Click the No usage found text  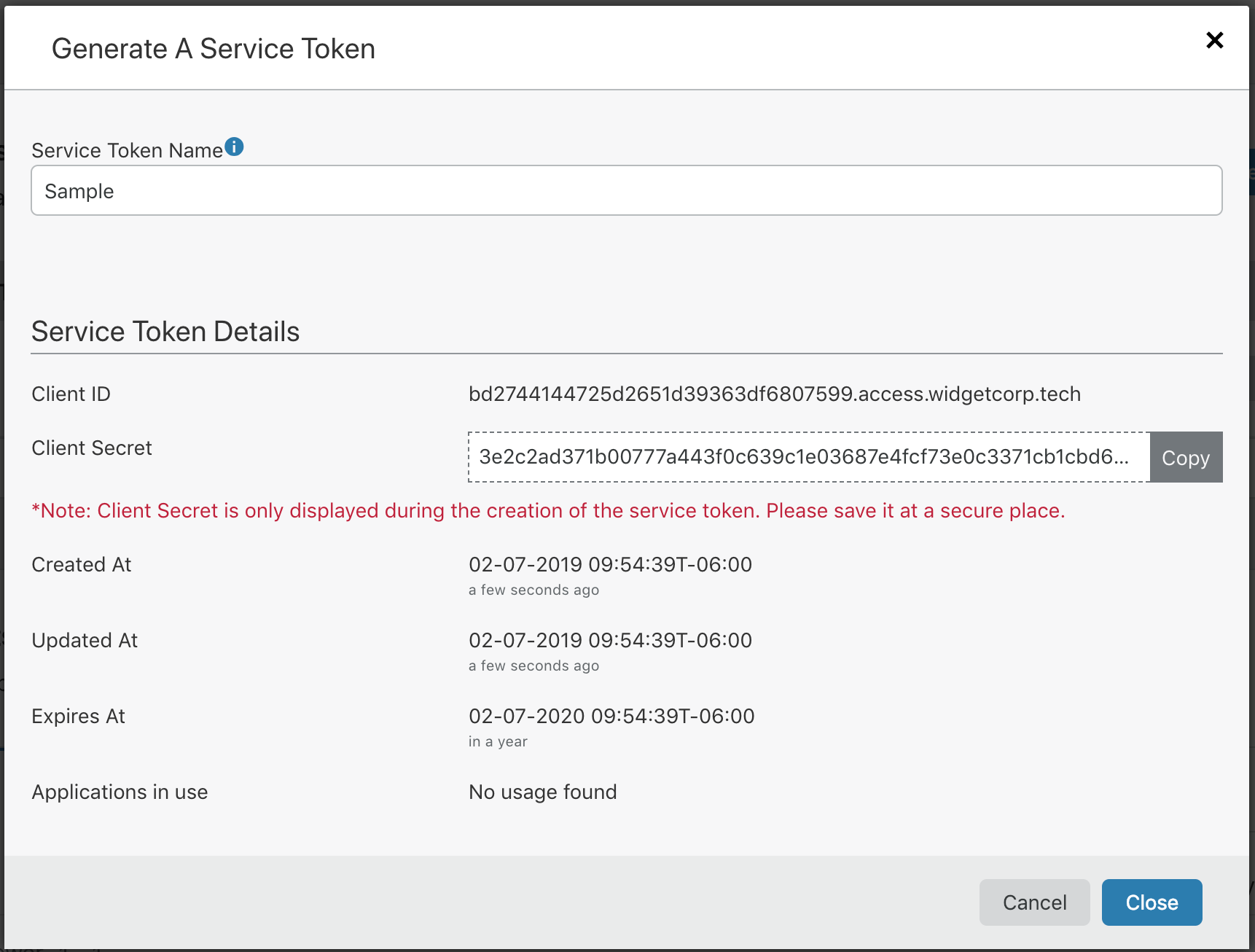click(x=543, y=792)
